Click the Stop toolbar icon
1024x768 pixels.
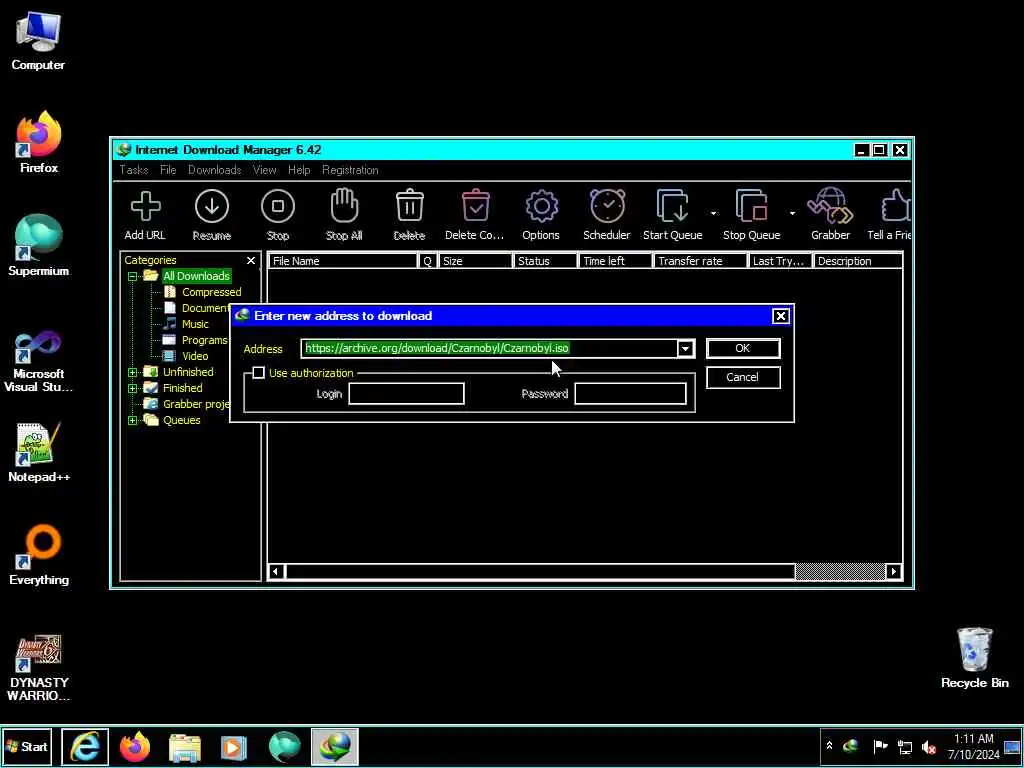click(x=278, y=206)
